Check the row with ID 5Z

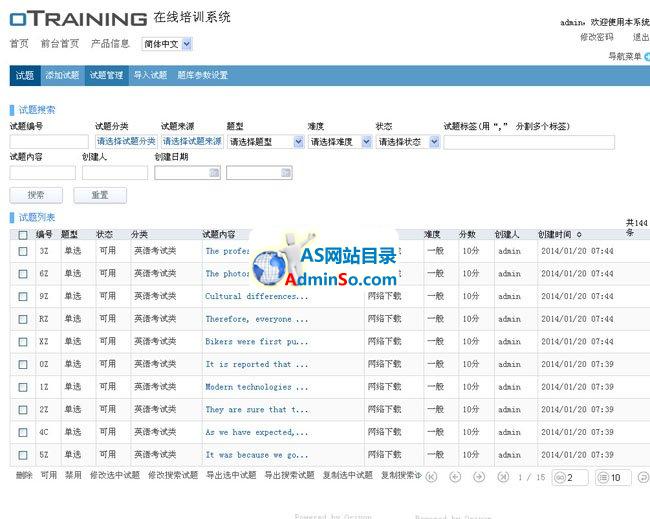[x=23, y=455]
